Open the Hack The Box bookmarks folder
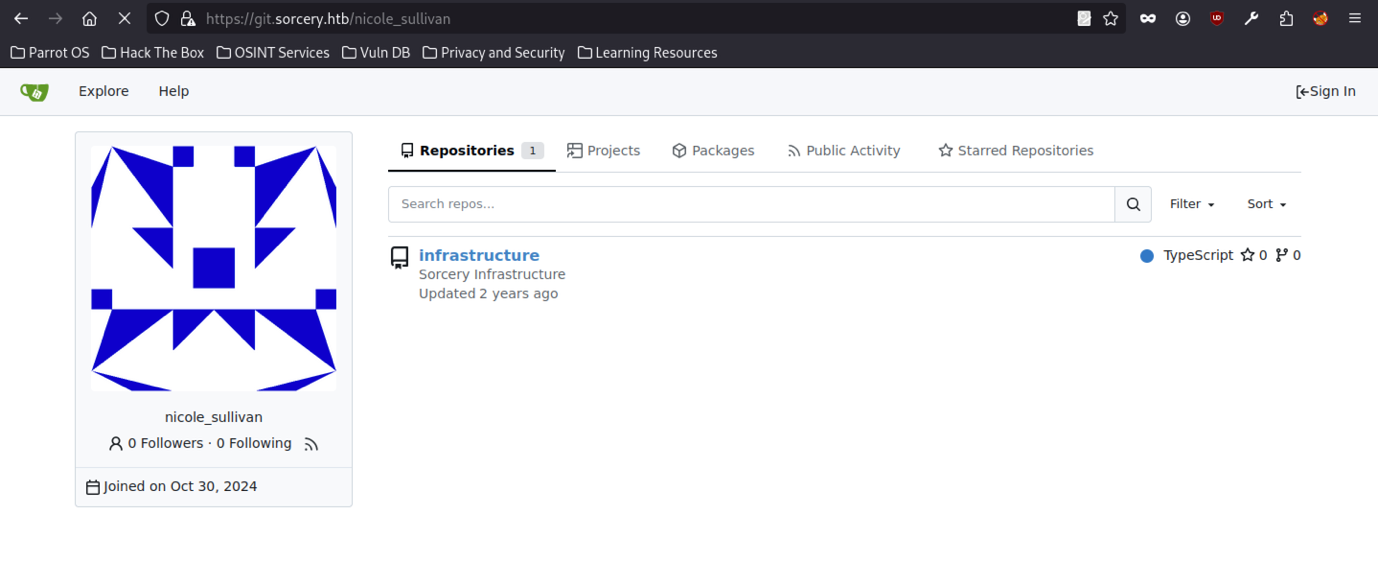 coord(153,53)
